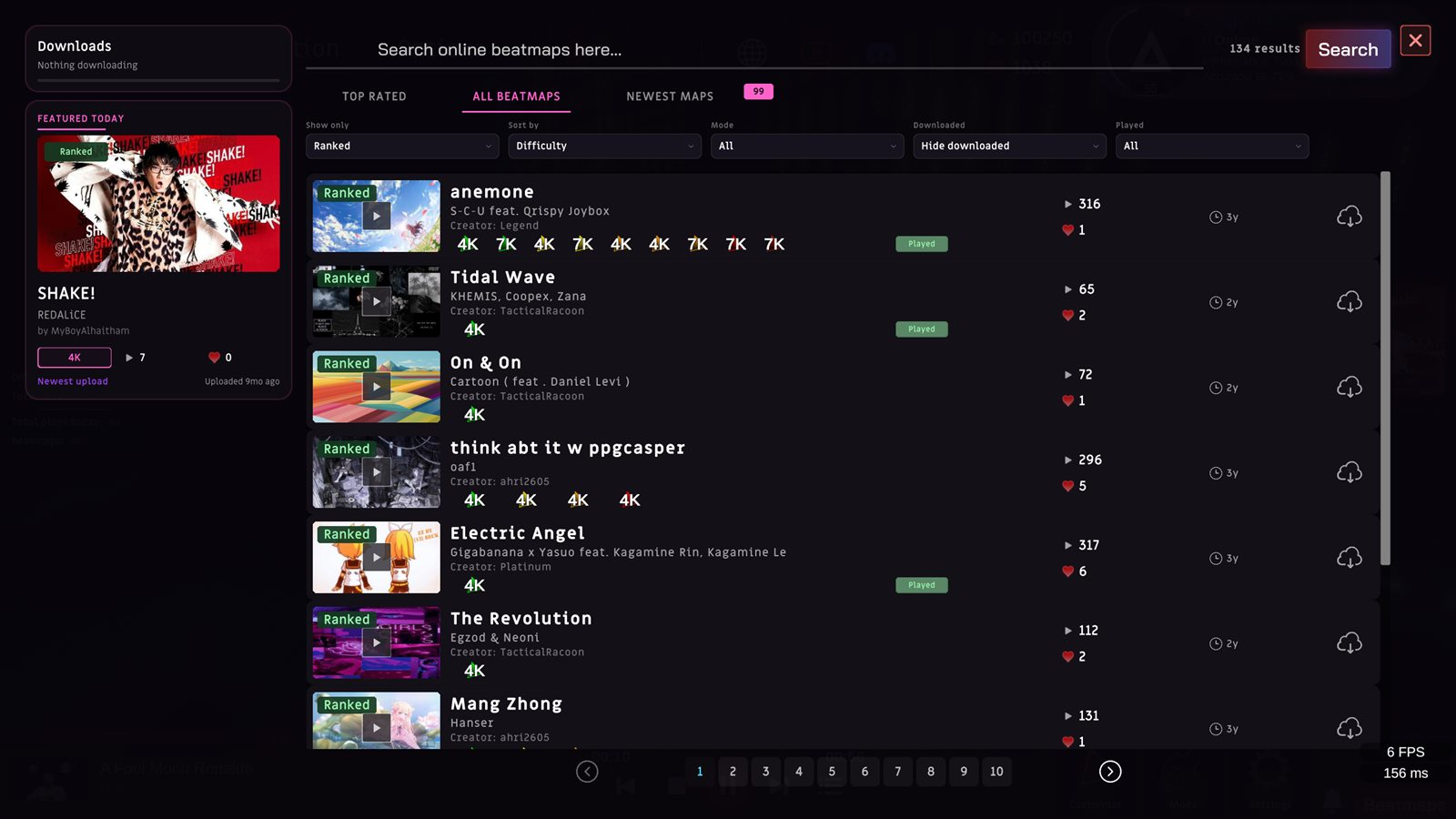The height and width of the screenshot is (819, 1456).
Task: Click the search online beatmaps field
Action: click(753, 50)
